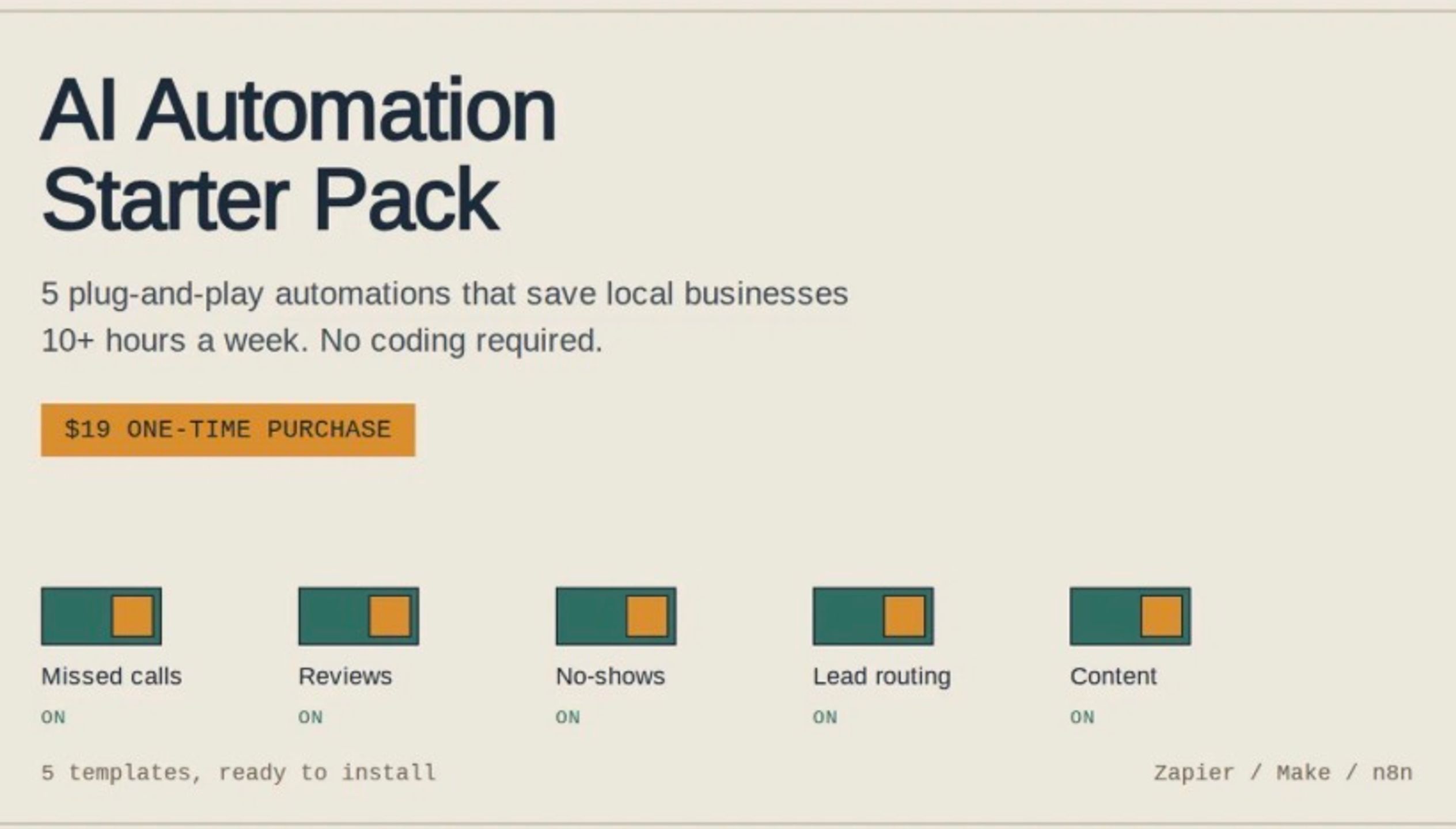
Task: Click the $19 ONE-TIME PURCHASE badge
Action: [x=228, y=430]
